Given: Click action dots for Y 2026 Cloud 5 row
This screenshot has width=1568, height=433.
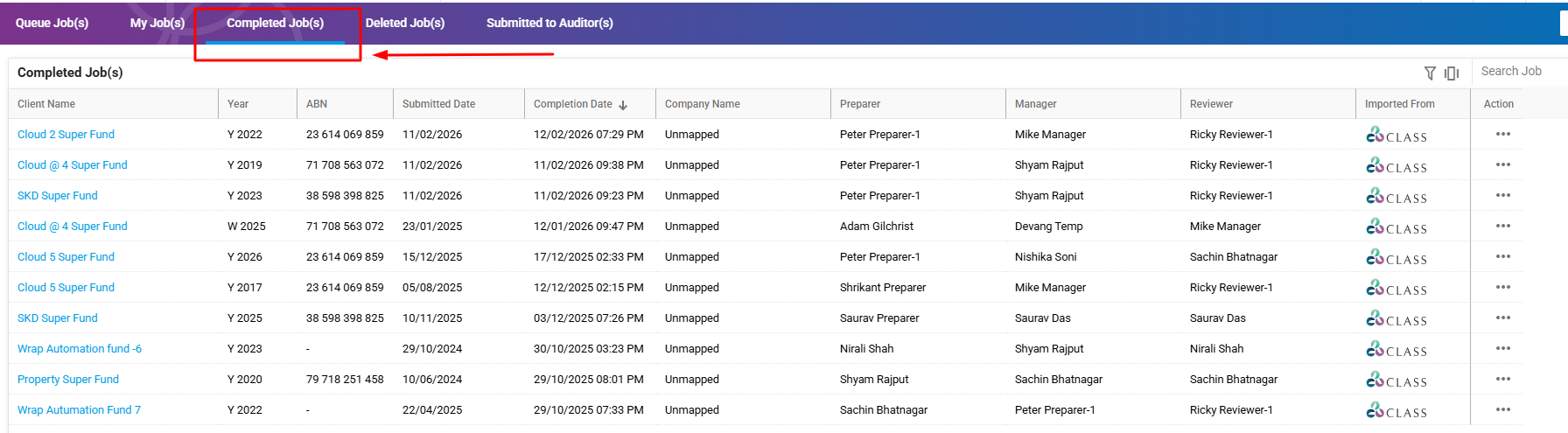Looking at the screenshot, I should (1503, 256).
